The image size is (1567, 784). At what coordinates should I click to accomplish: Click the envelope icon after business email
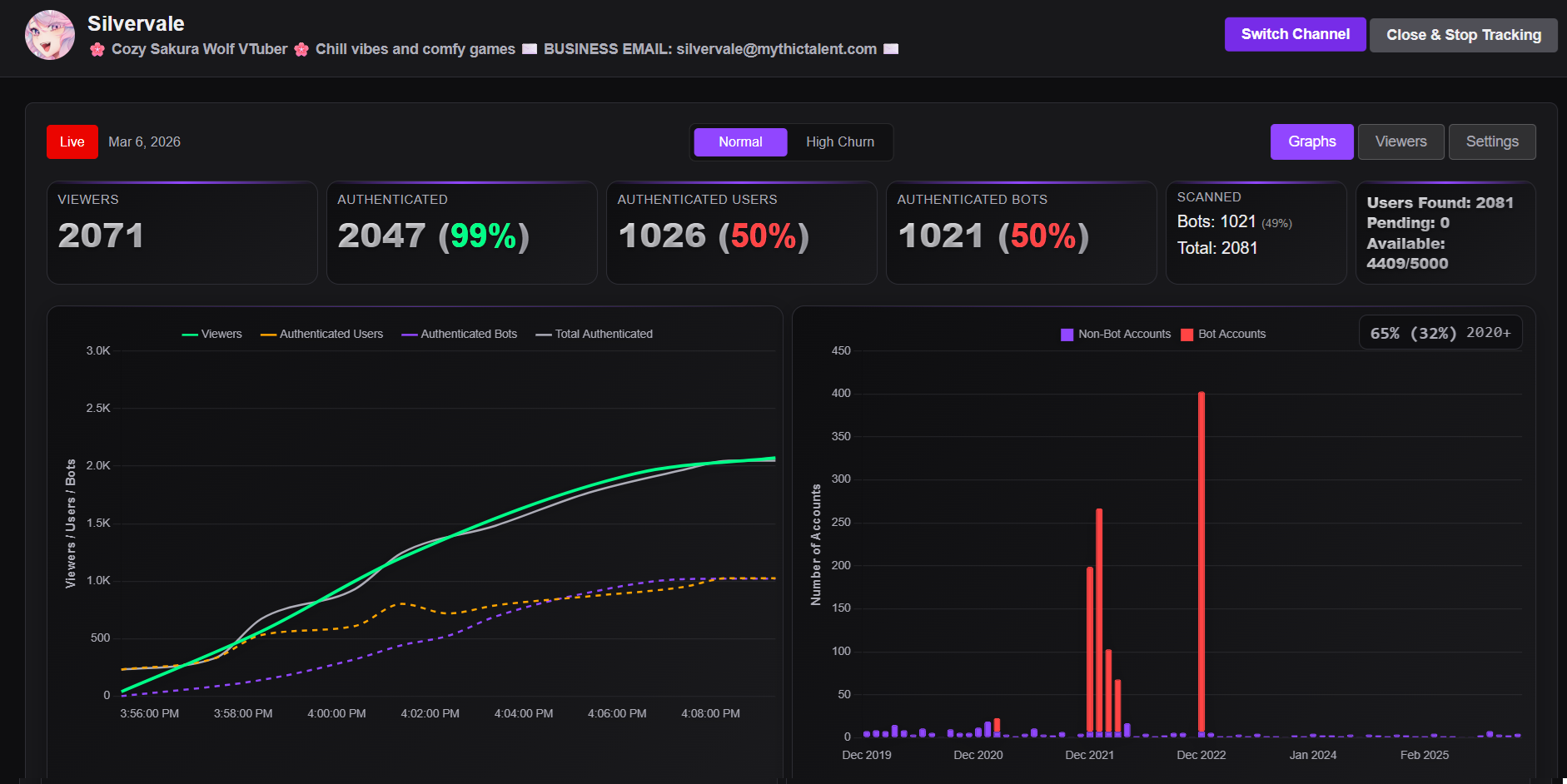pyautogui.click(x=891, y=49)
